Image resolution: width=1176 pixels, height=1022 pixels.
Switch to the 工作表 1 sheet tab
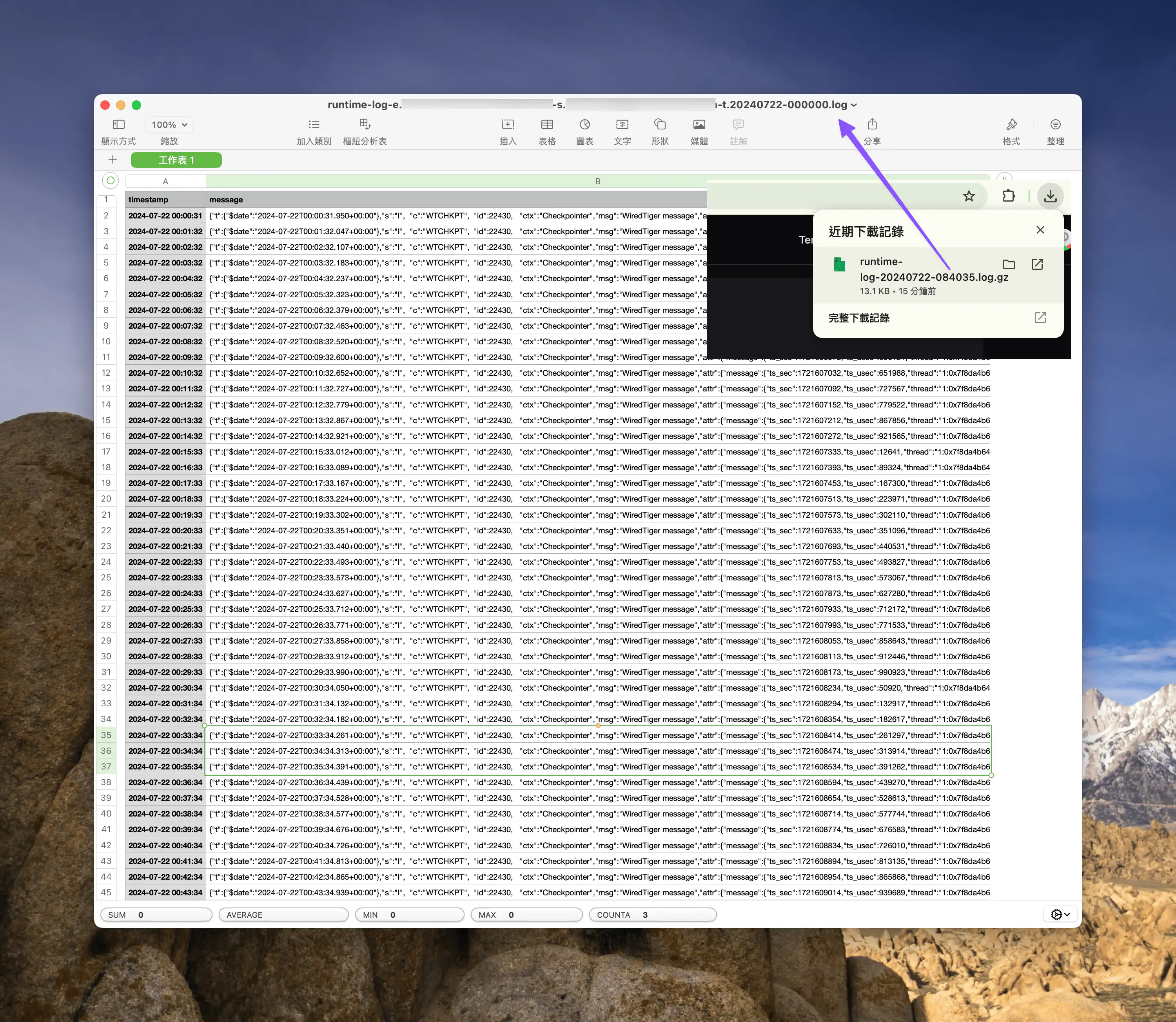176,160
